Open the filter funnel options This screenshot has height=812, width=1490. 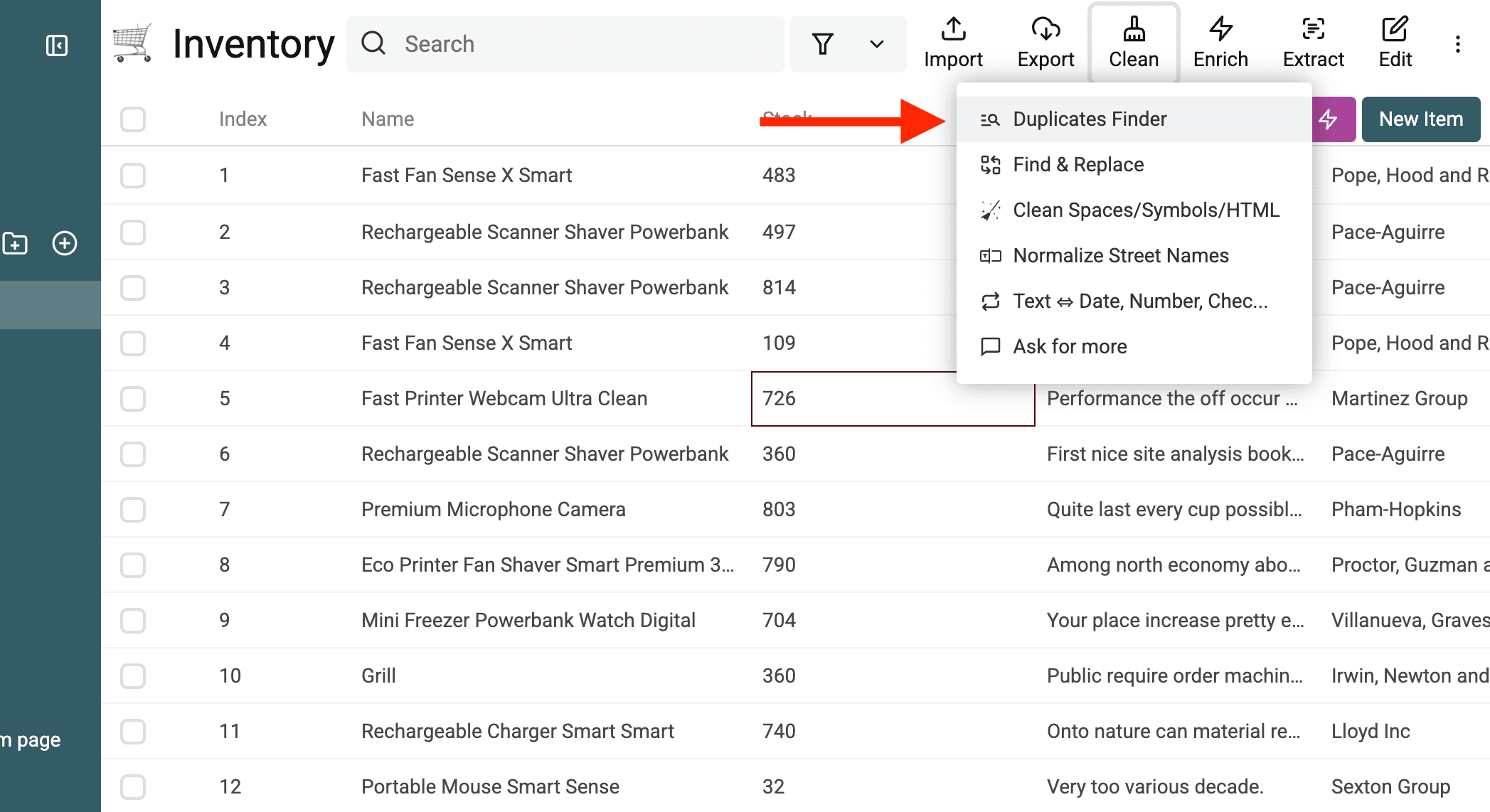tap(822, 44)
